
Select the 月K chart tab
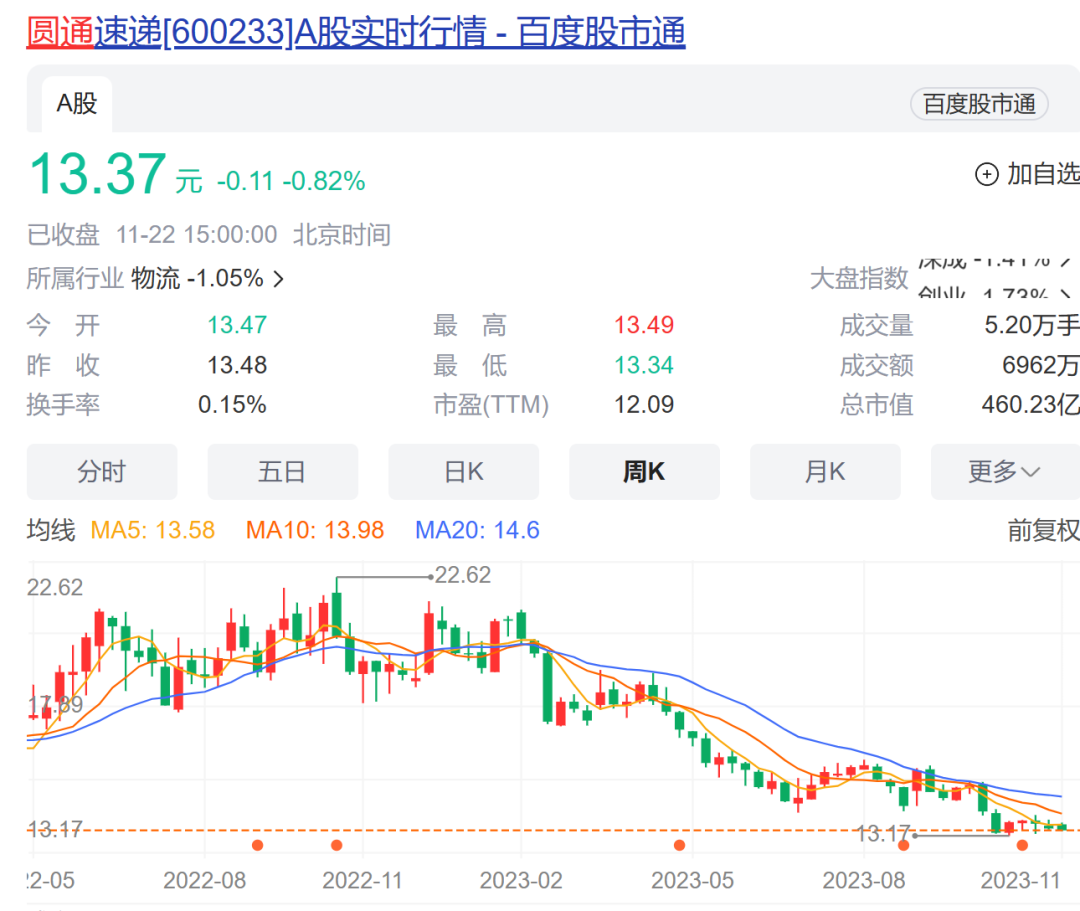point(825,472)
